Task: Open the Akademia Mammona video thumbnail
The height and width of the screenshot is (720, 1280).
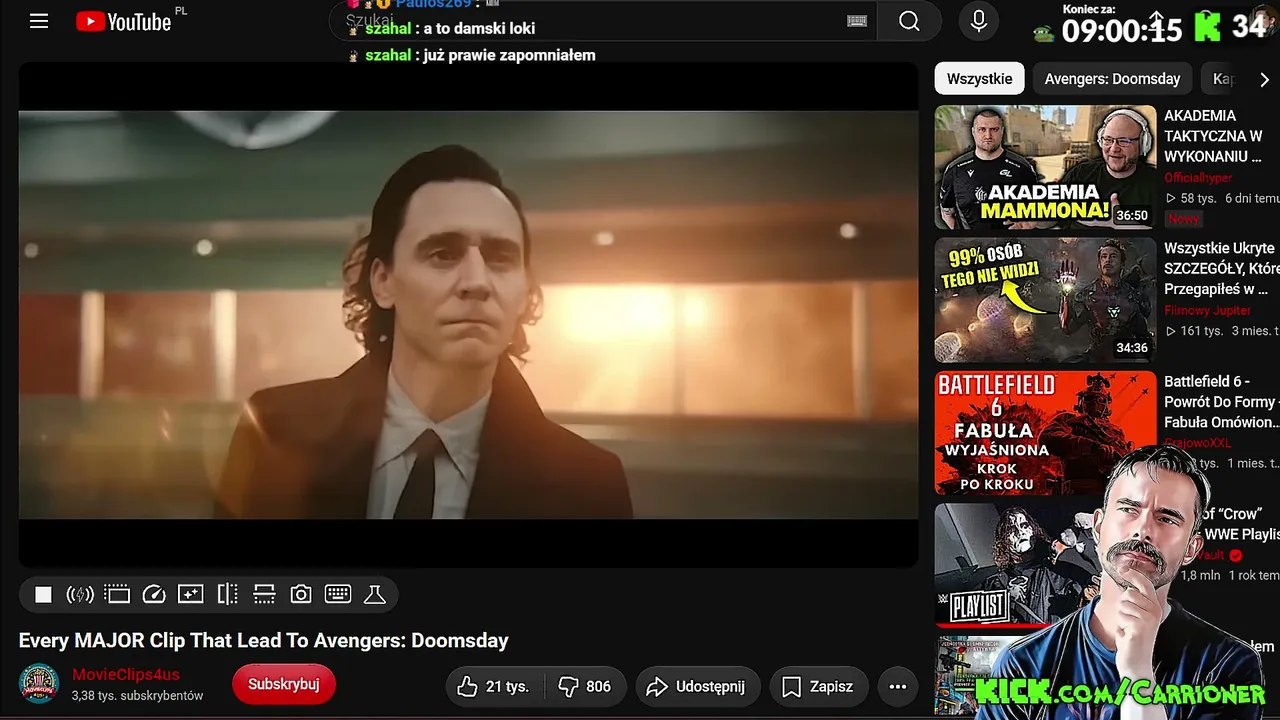Action: coord(1045,167)
